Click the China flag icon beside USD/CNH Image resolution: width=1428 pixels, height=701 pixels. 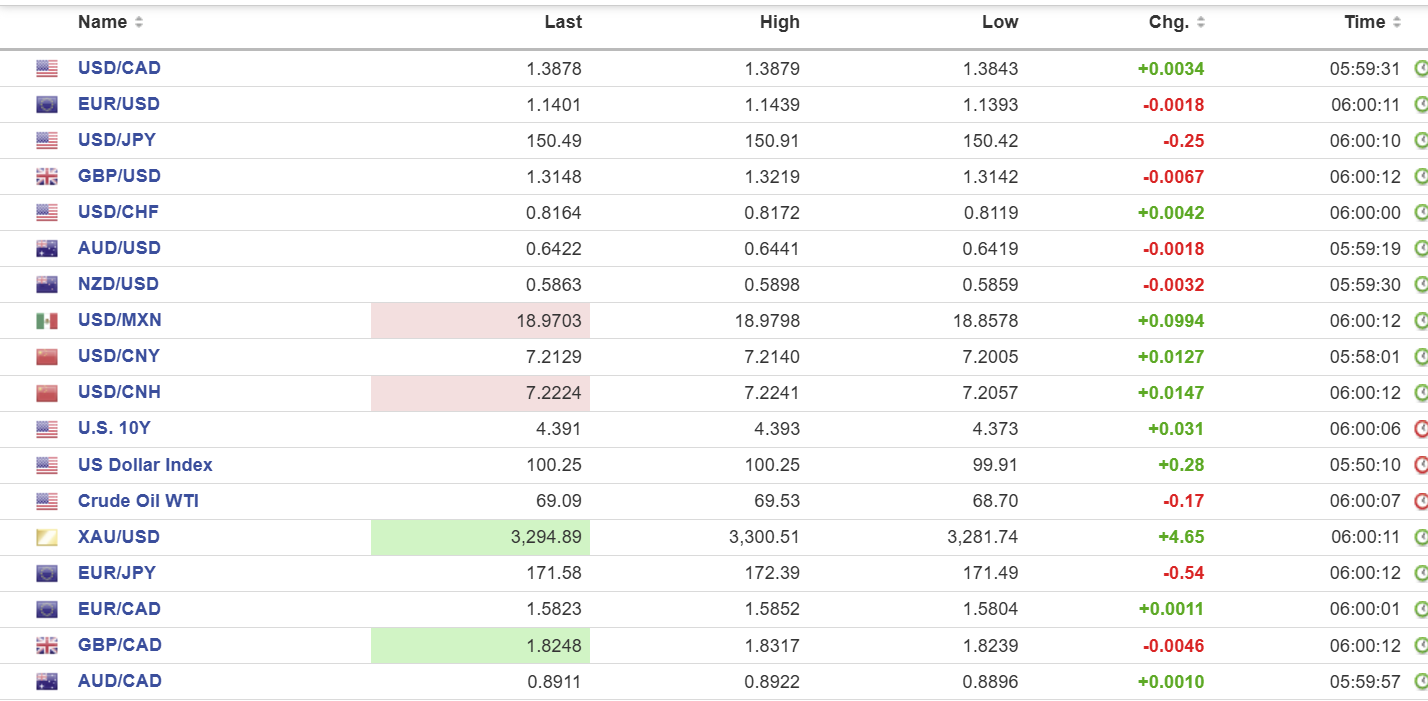47,392
